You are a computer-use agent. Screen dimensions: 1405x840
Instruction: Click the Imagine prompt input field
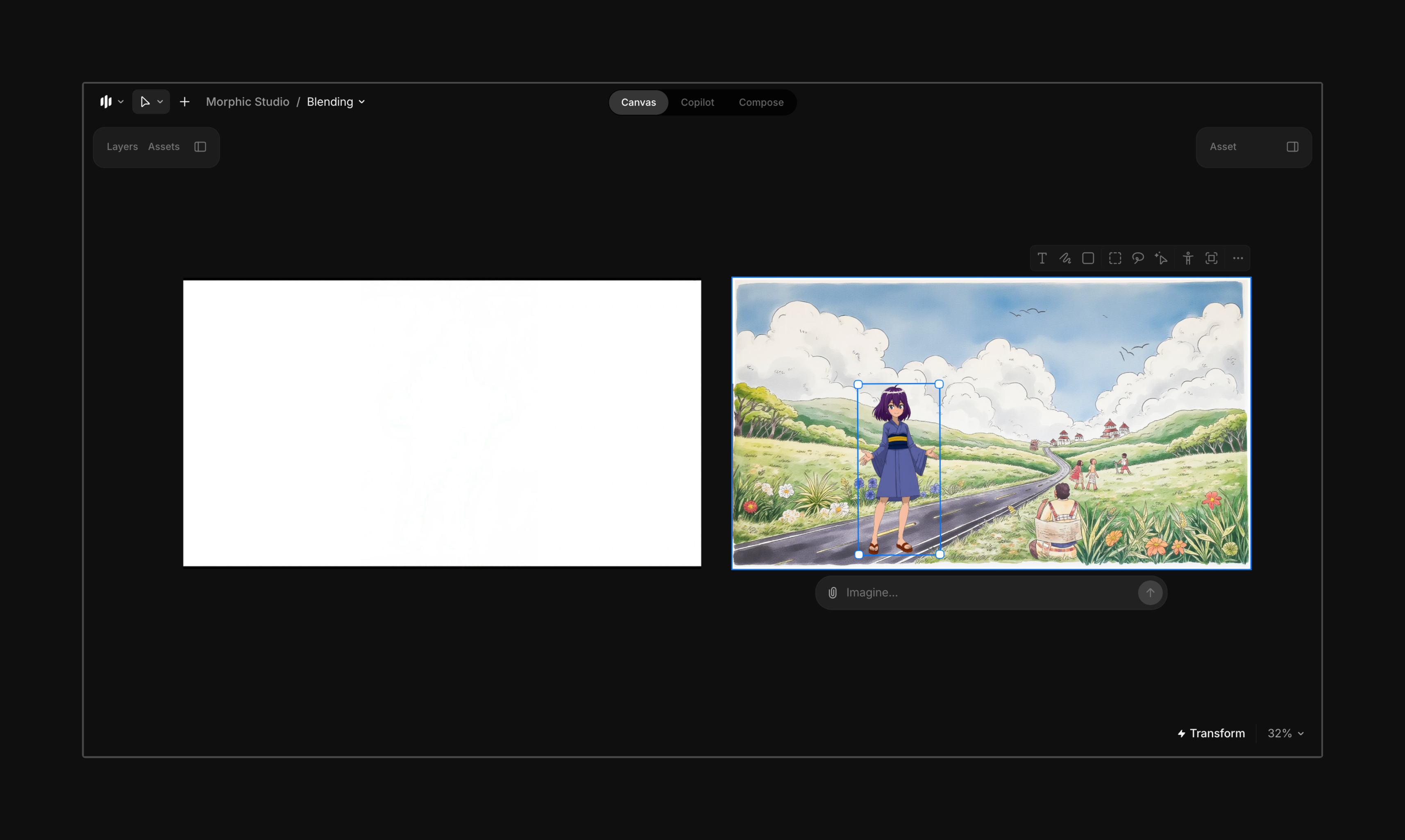[985, 593]
